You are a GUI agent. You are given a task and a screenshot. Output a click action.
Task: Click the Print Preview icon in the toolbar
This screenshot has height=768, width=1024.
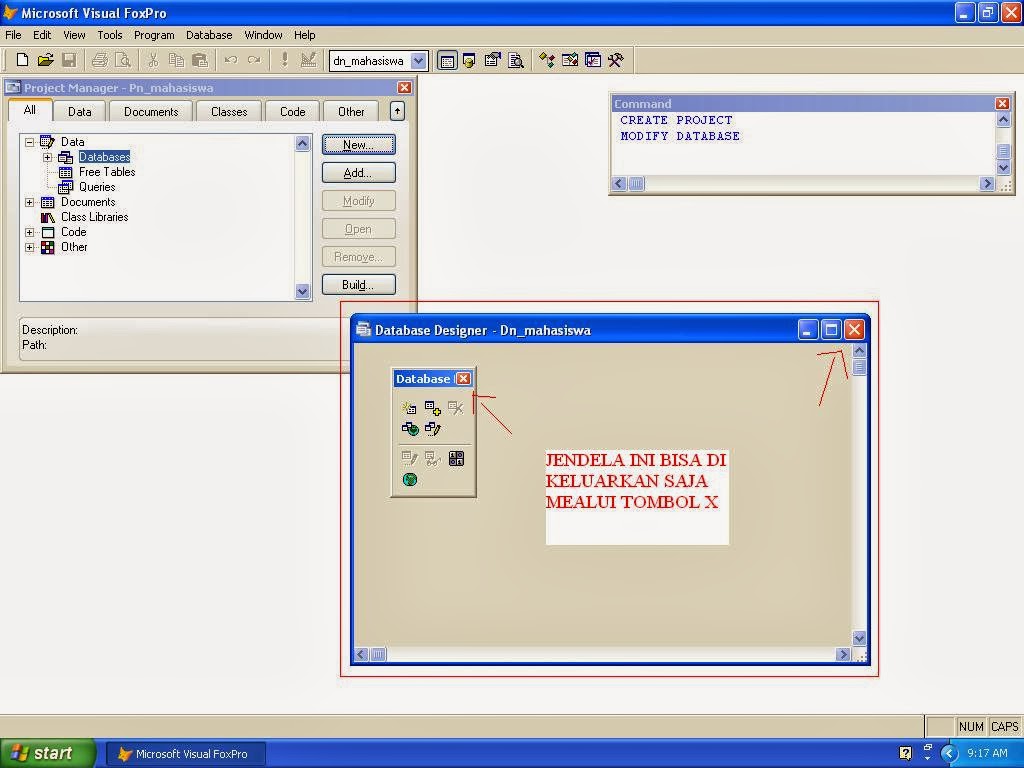(x=123, y=60)
